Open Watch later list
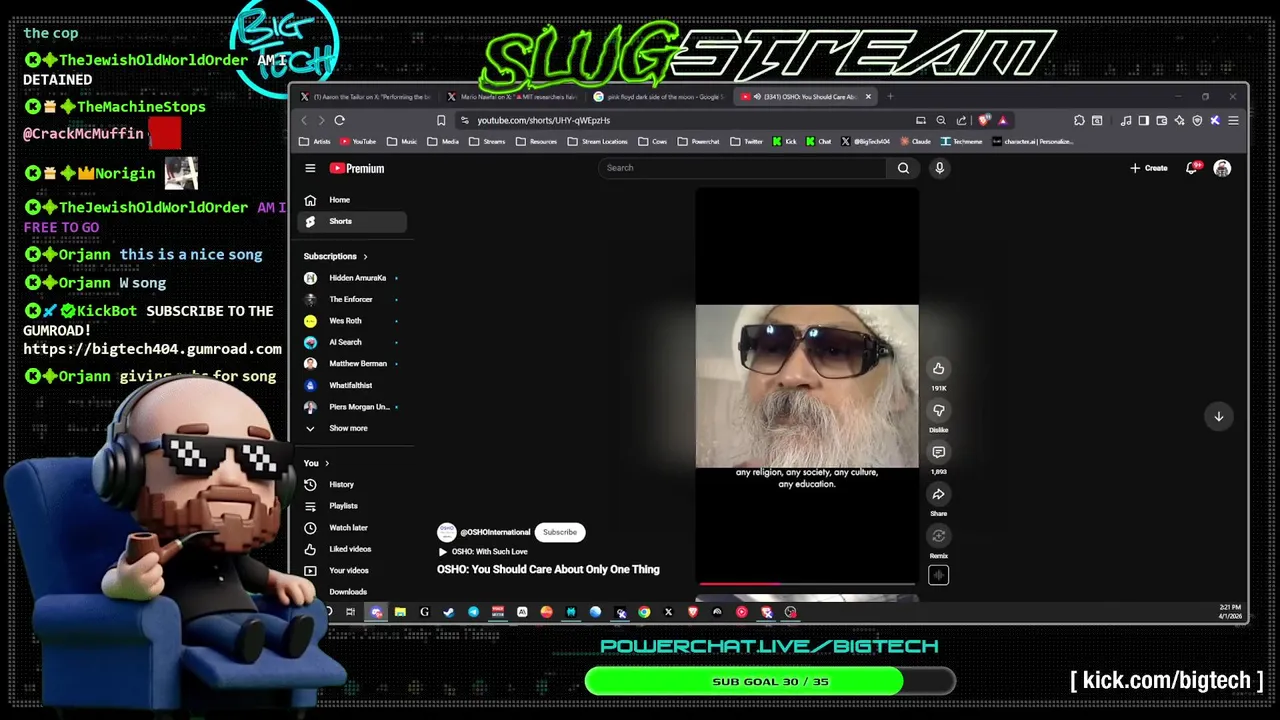The width and height of the screenshot is (1280, 720). [351, 527]
